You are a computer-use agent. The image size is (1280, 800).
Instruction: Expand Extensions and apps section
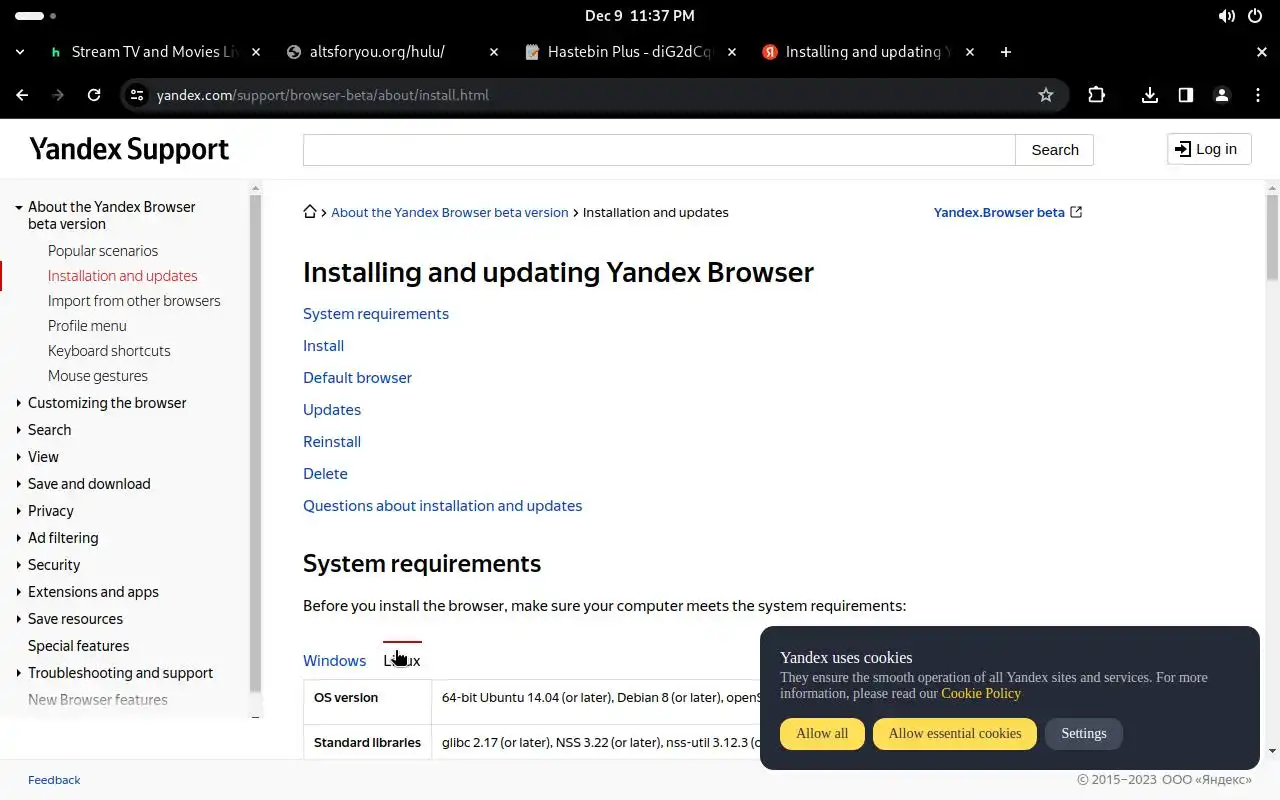click(x=19, y=592)
